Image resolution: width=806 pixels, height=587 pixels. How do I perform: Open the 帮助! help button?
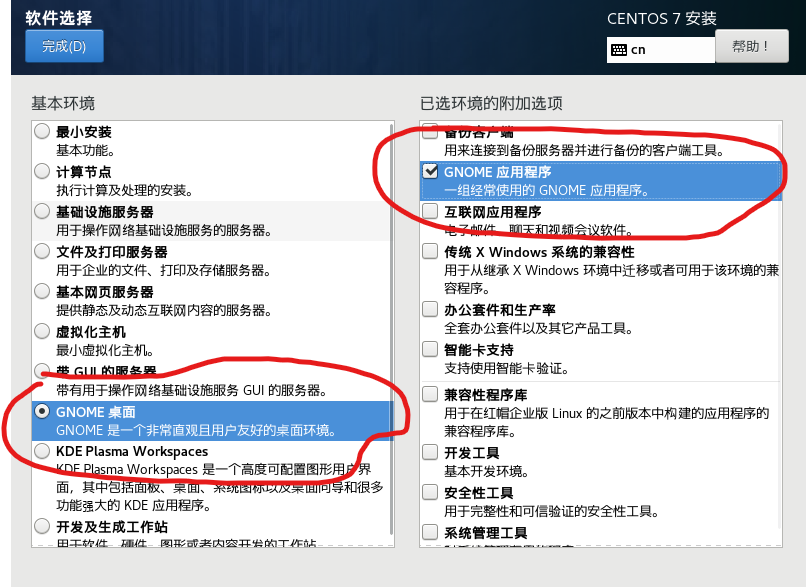click(x=752, y=46)
